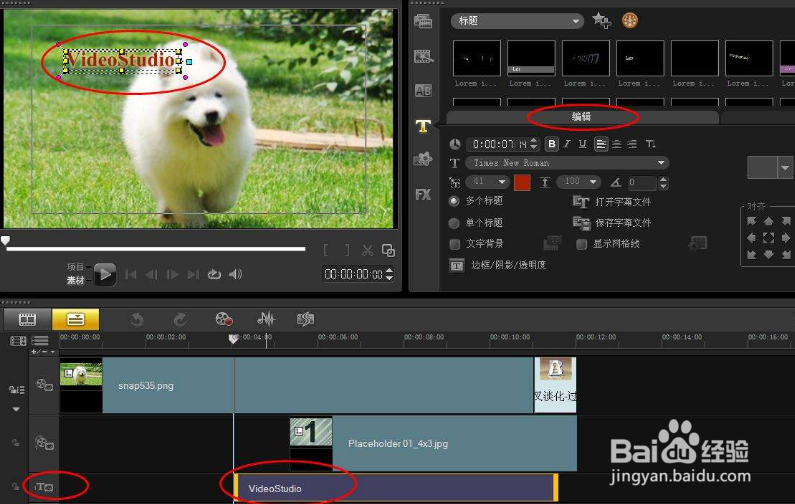
Task: Select the Placeholder 01_4x3.jpg overlay clip
Action: (433, 444)
